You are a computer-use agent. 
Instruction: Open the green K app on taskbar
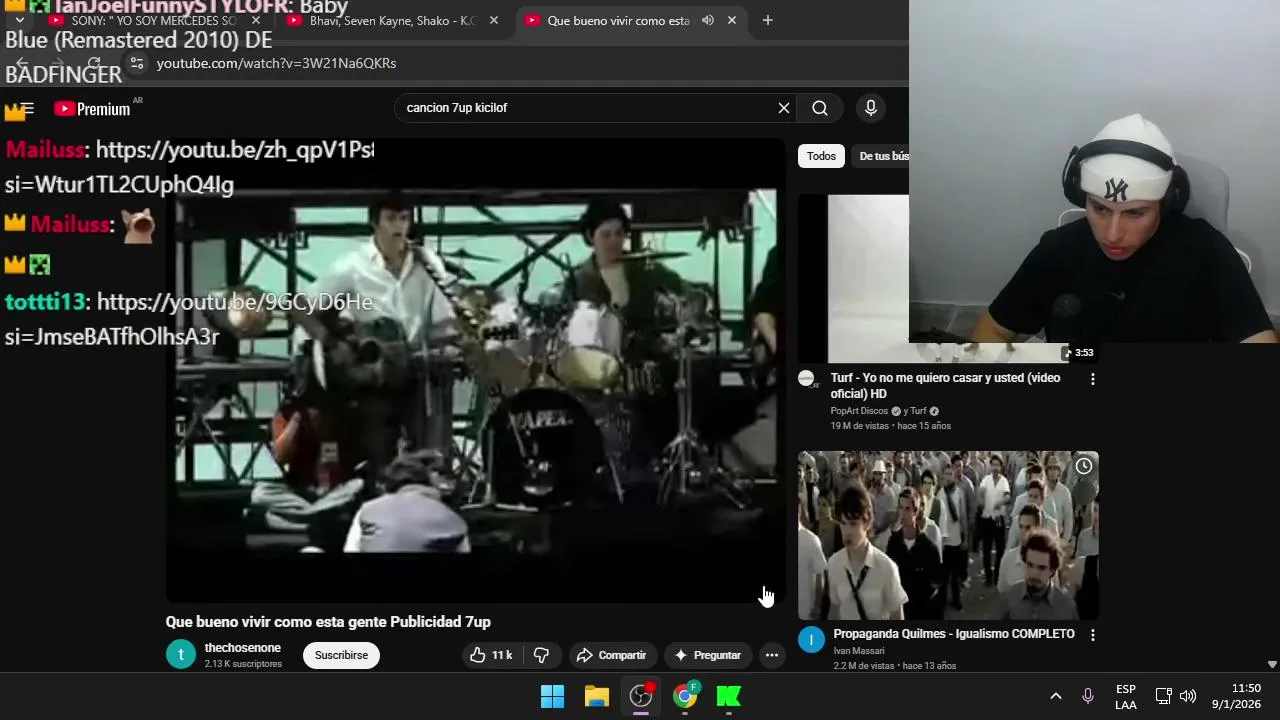point(729,696)
